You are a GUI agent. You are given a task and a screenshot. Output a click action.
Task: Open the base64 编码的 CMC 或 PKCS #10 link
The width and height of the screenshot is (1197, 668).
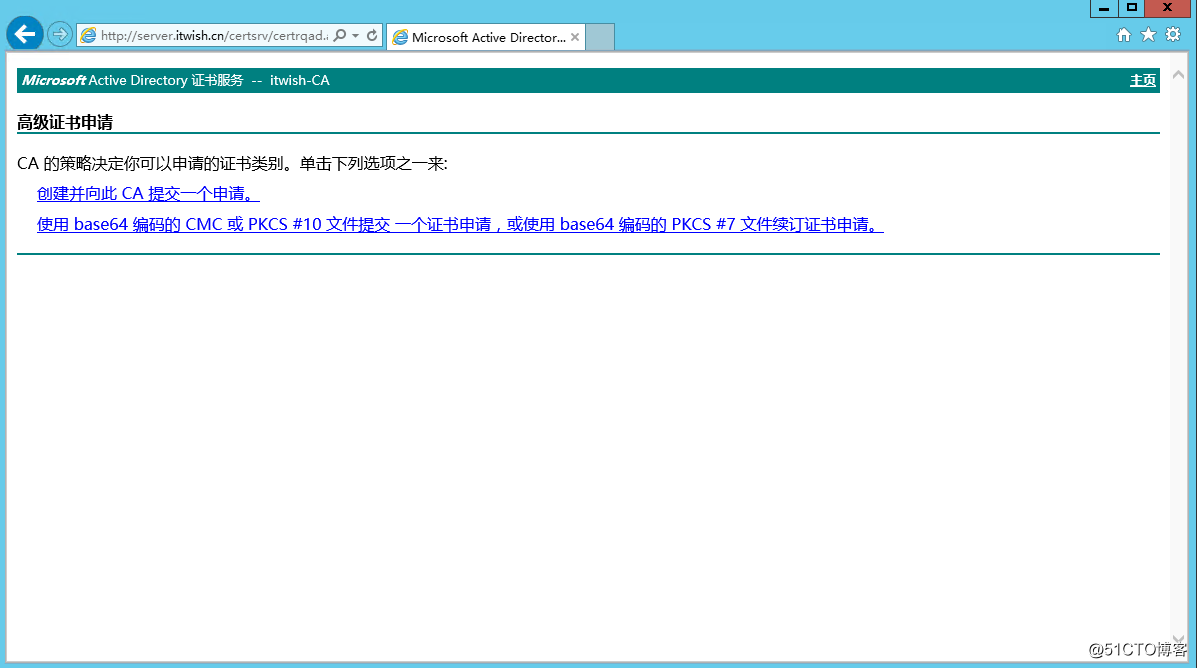click(x=460, y=224)
